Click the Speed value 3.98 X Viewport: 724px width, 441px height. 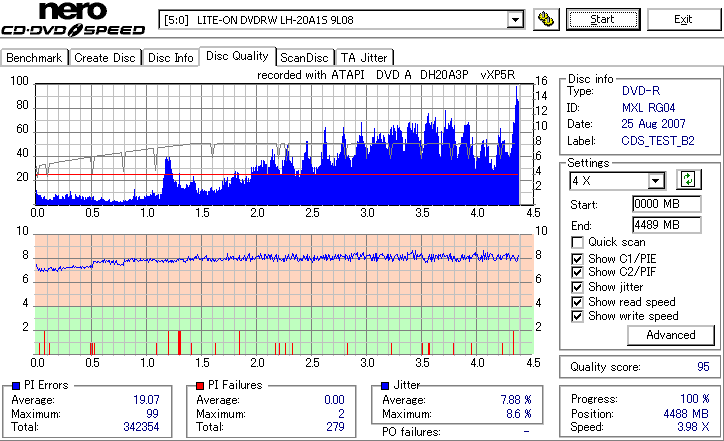(693, 427)
